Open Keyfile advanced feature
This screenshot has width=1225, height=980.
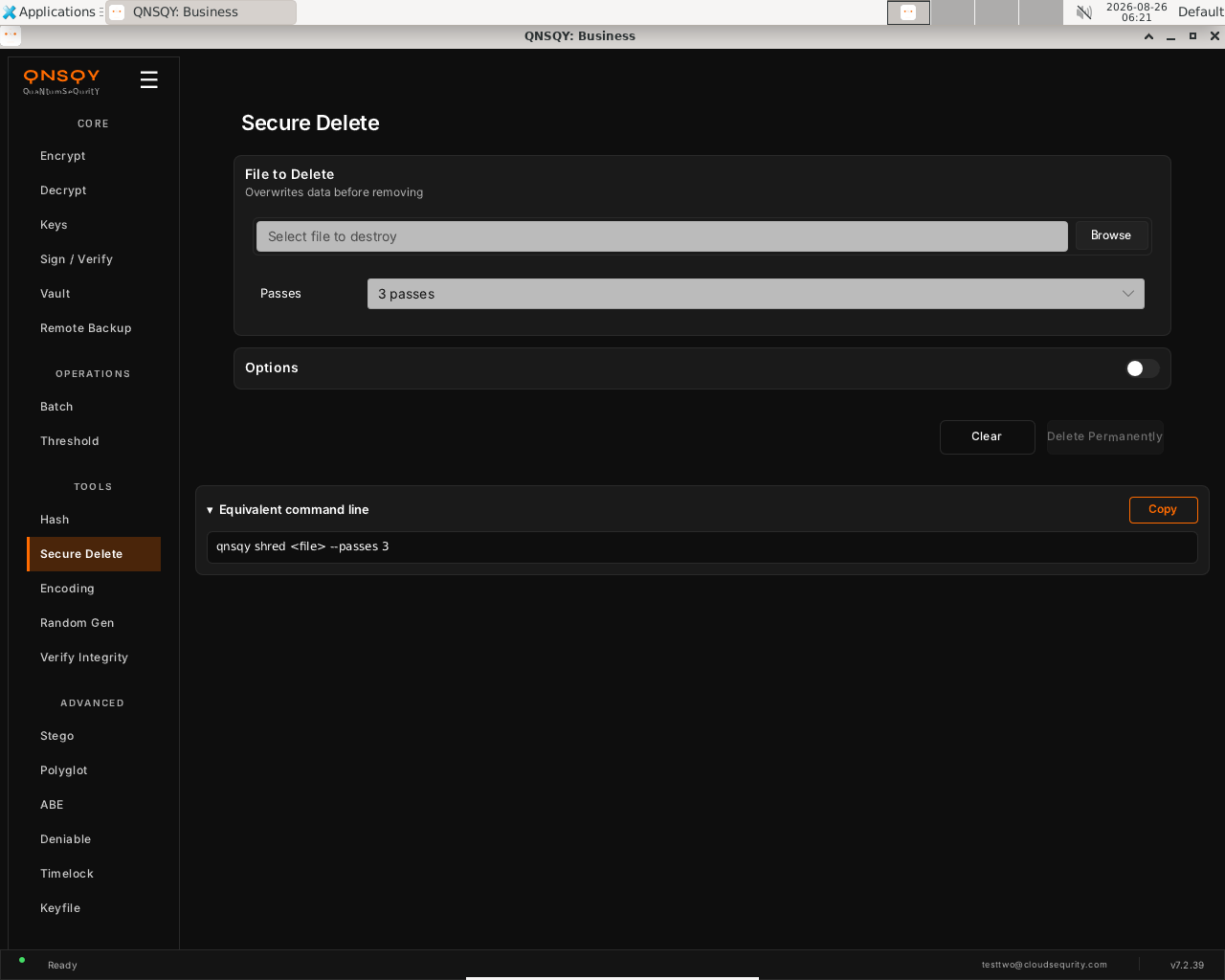click(x=94, y=908)
